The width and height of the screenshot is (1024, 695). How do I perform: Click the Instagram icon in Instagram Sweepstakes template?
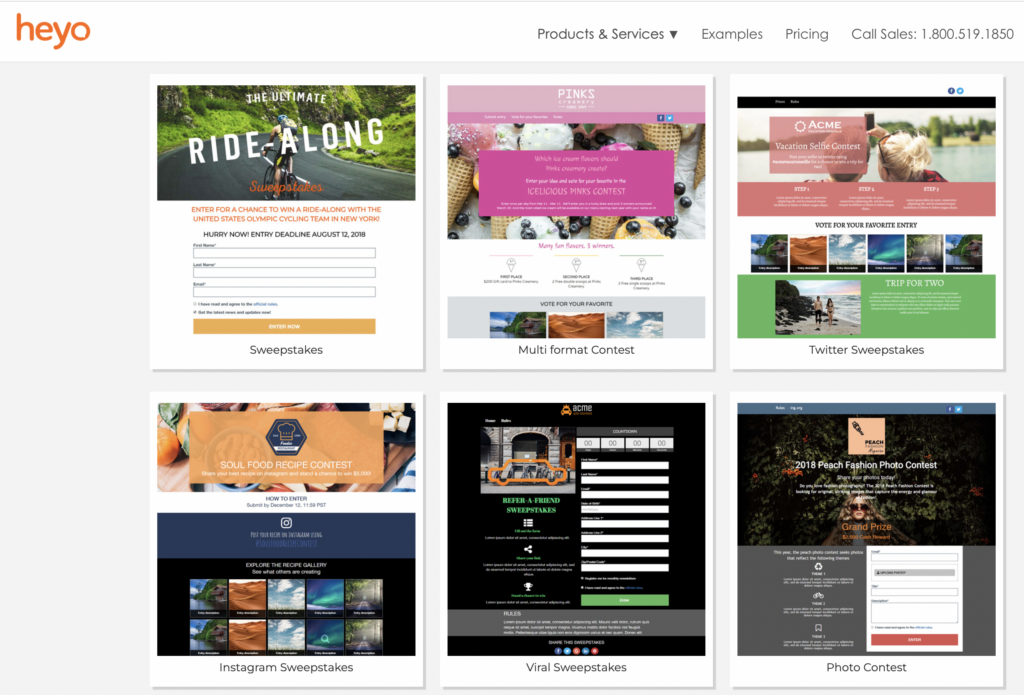click(x=287, y=523)
